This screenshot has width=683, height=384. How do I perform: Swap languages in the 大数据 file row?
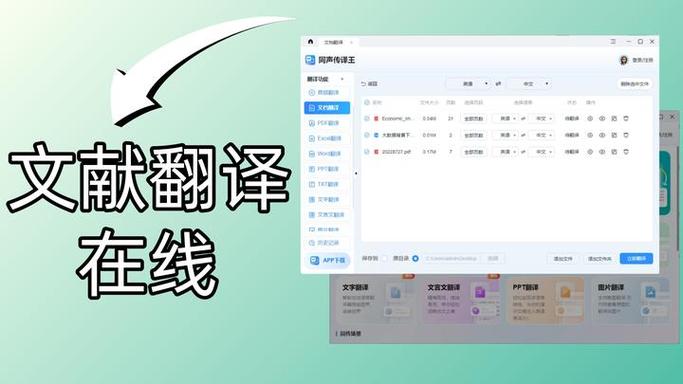pos(523,135)
